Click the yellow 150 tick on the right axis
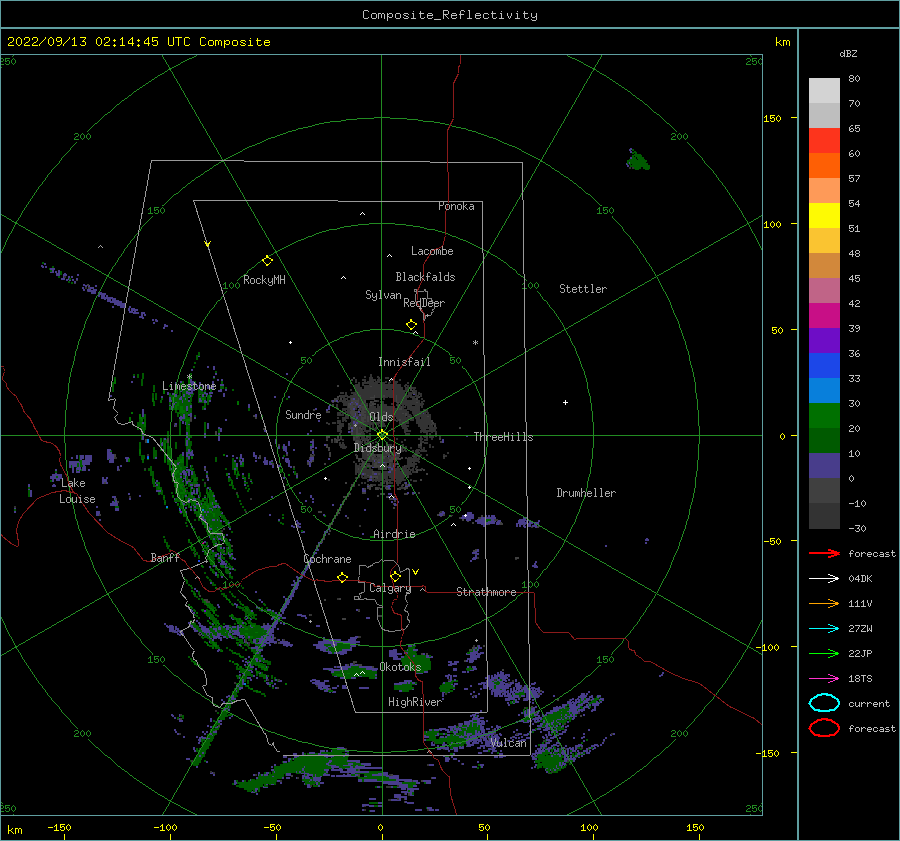The image size is (900, 841). click(x=772, y=118)
